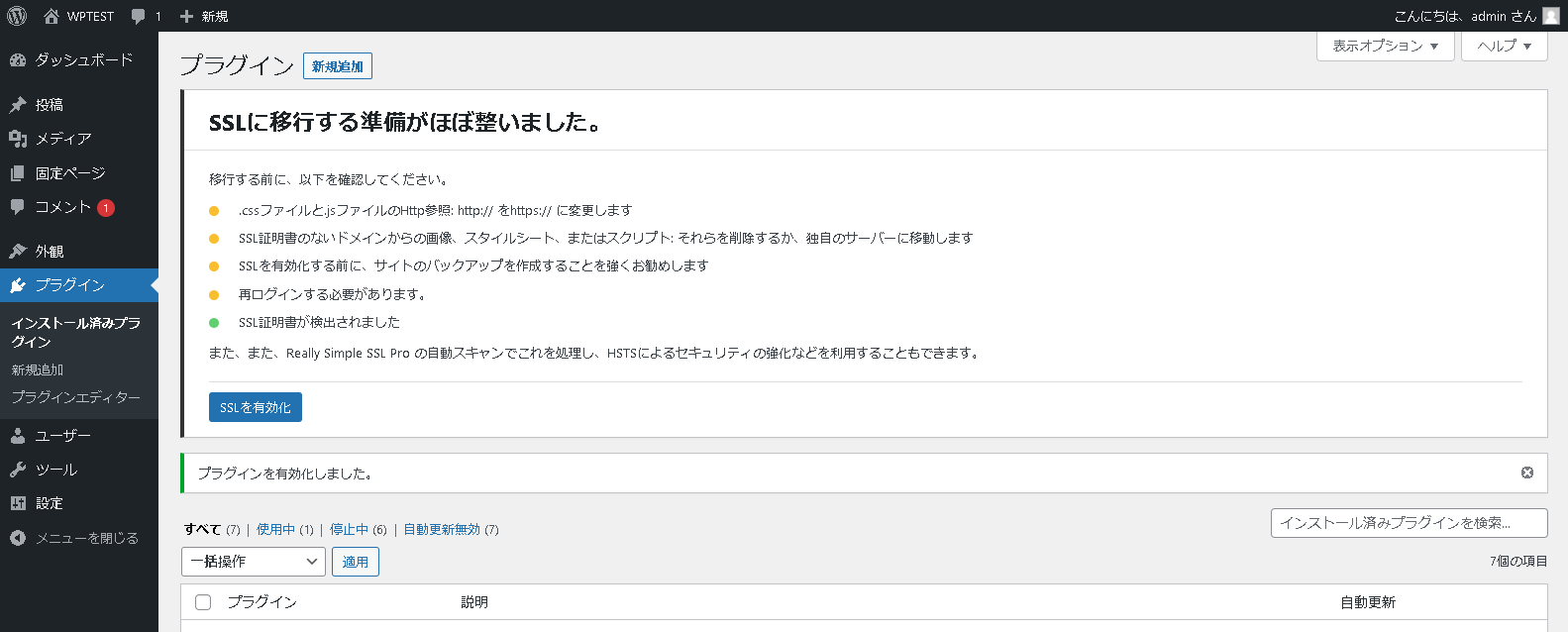Sort by Plugin column header
This screenshot has height=632, width=1568.
coord(262,602)
